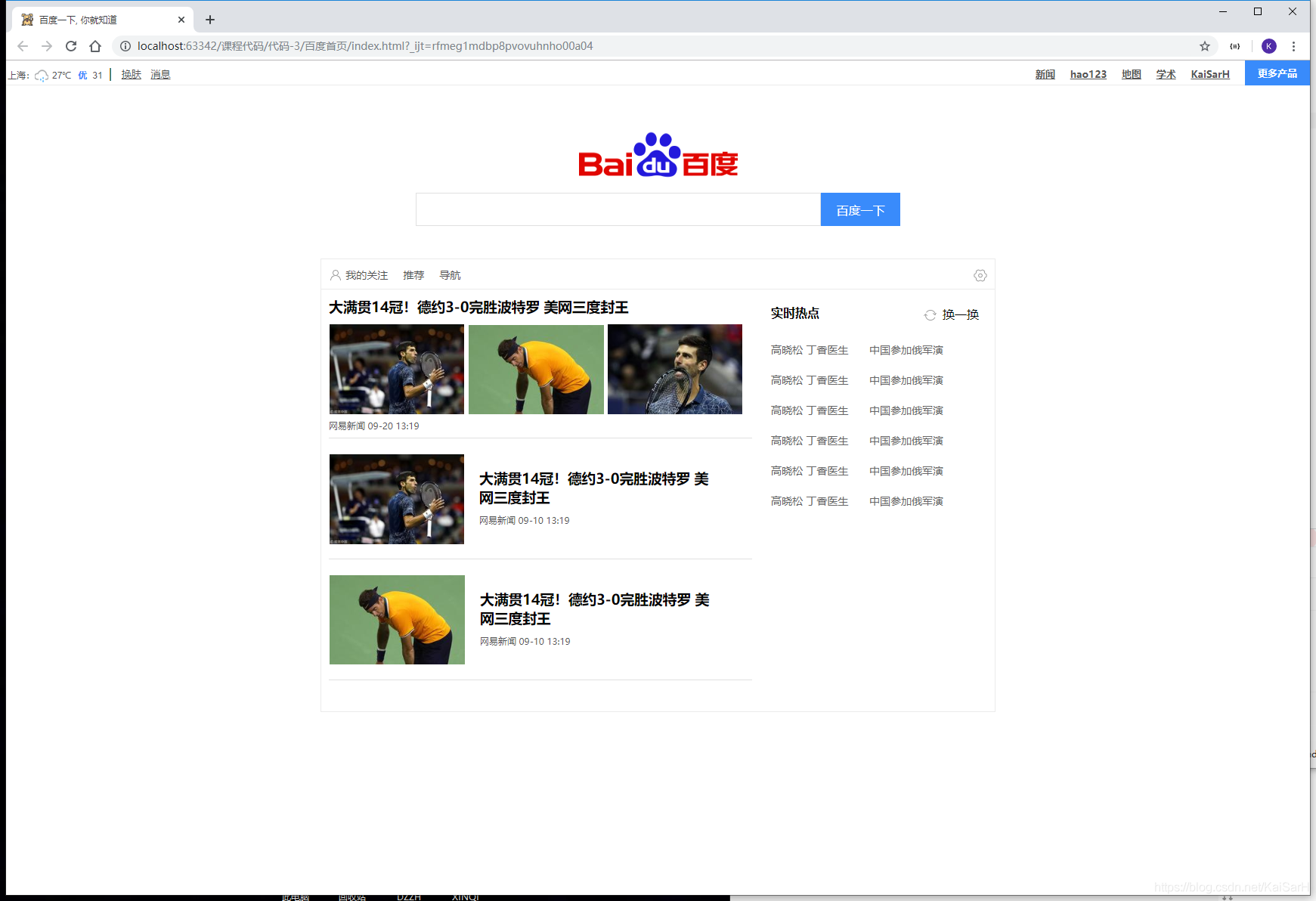
Task: Click the weather cloud icon
Action: point(42,75)
